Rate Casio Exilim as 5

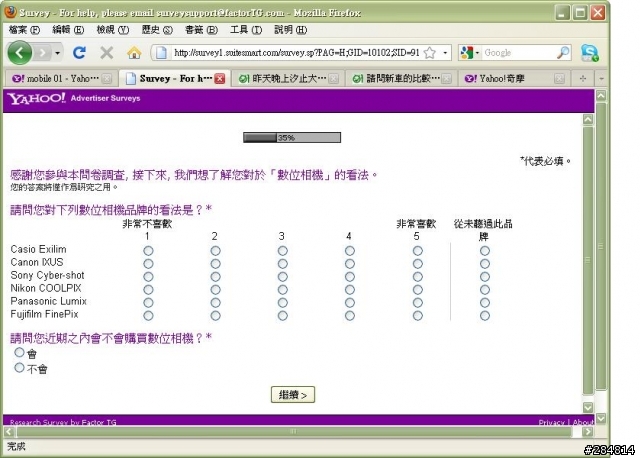417,251
